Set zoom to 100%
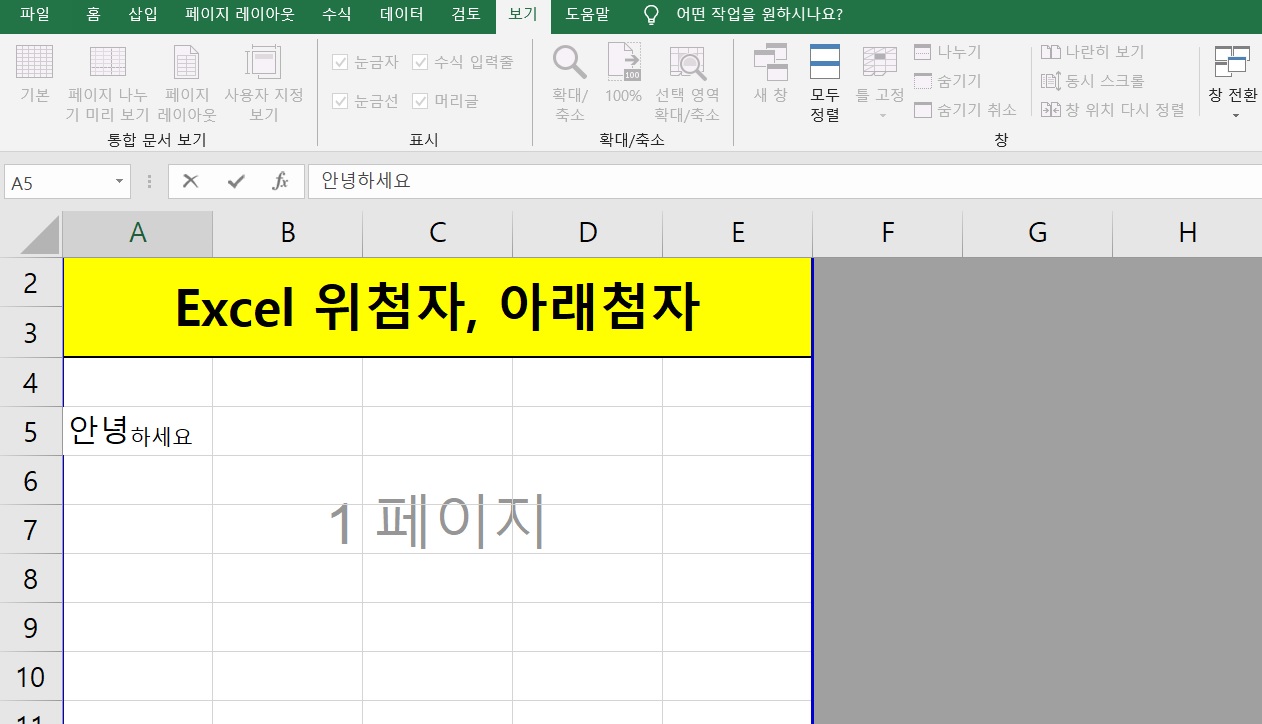This screenshot has height=724, width=1262. point(624,75)
